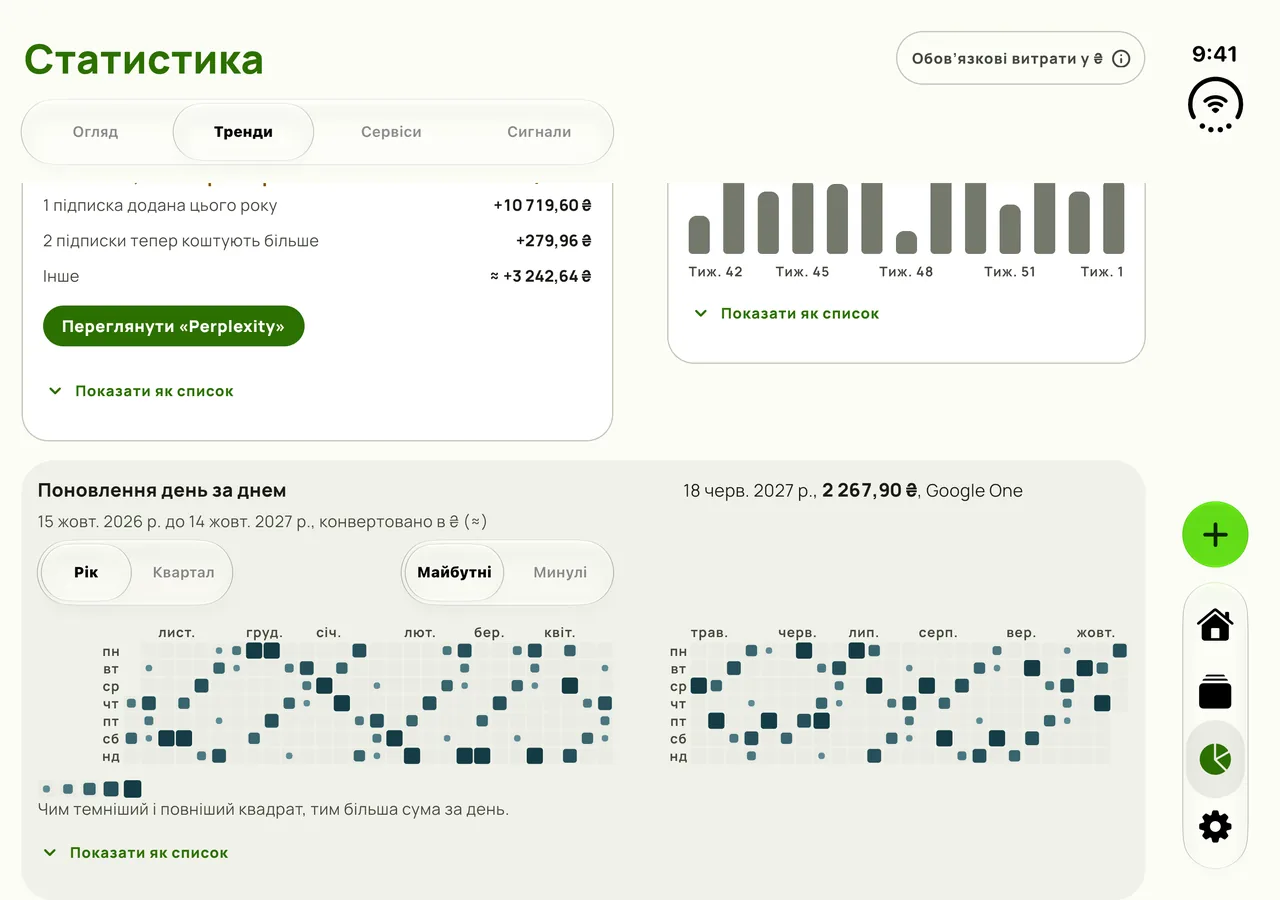Screen dimensions: 1280x900
Task: Select the pie chart statistics icon
Action: click(x=1215, y=759)
